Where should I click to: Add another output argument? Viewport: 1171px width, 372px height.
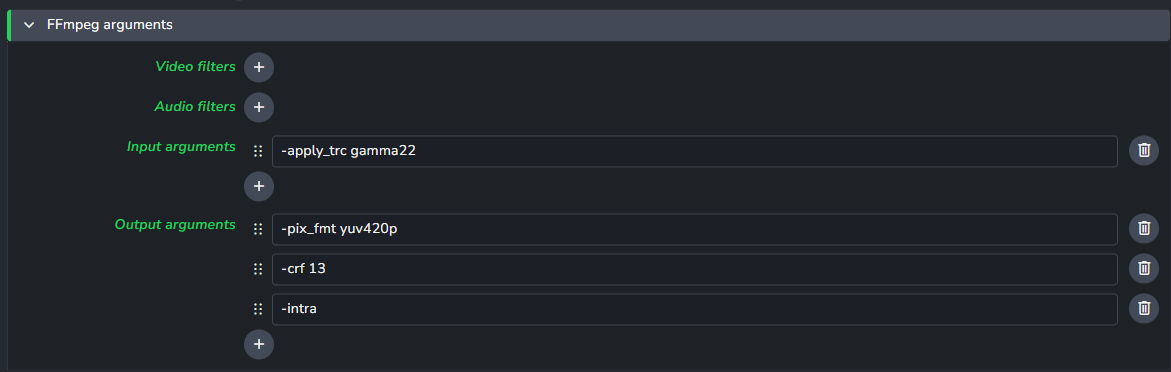[x=258, y=344]
